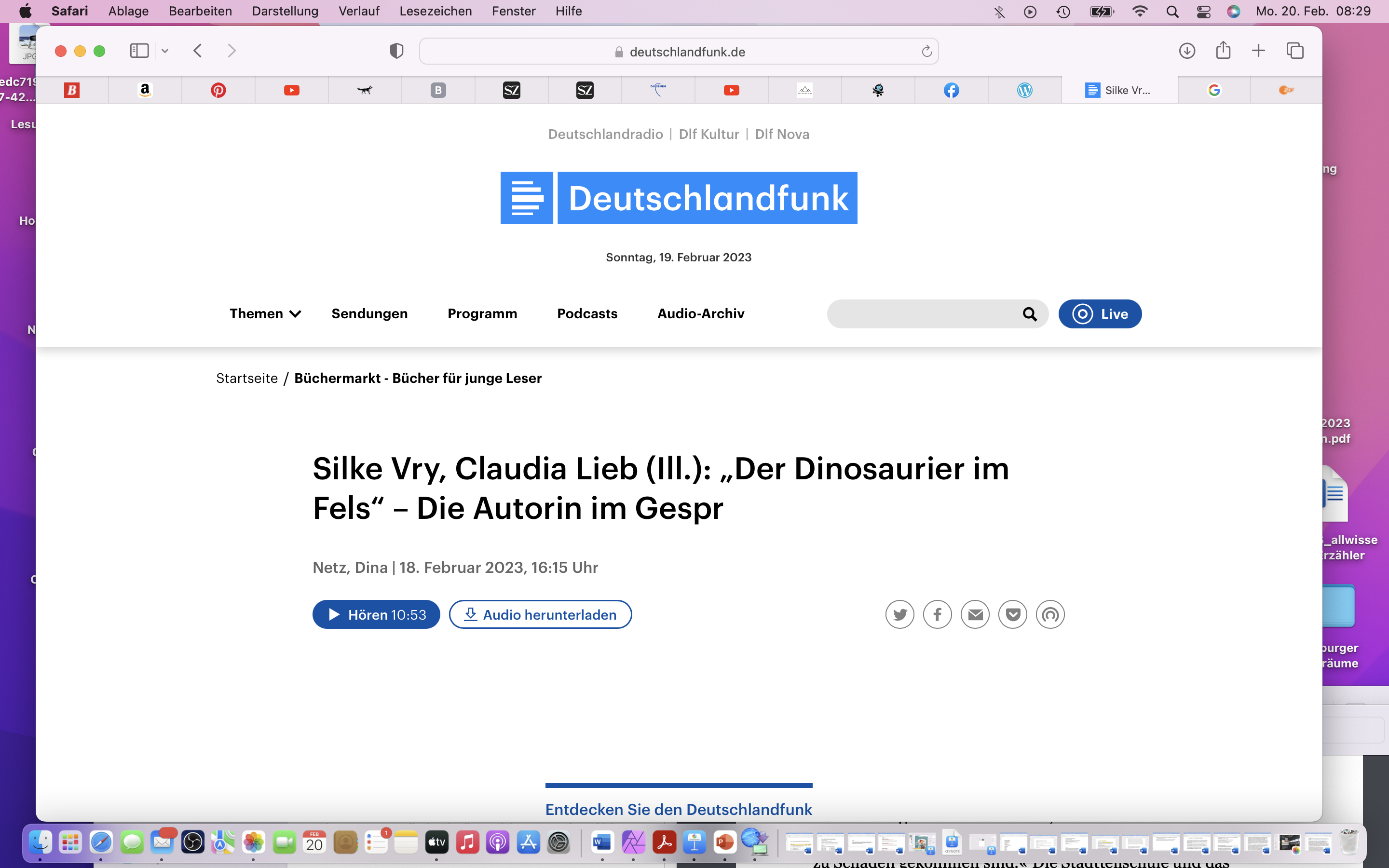Click Audio herunterladen button
Image resolution: width=1389 pixels, height=868 pixels.
(540, 615)
